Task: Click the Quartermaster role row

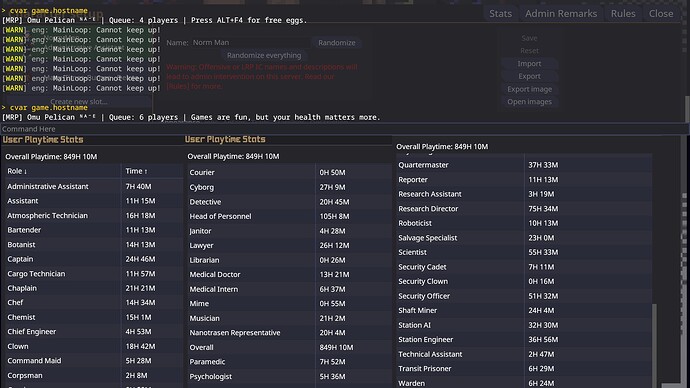Action: (x=524, y=165)
